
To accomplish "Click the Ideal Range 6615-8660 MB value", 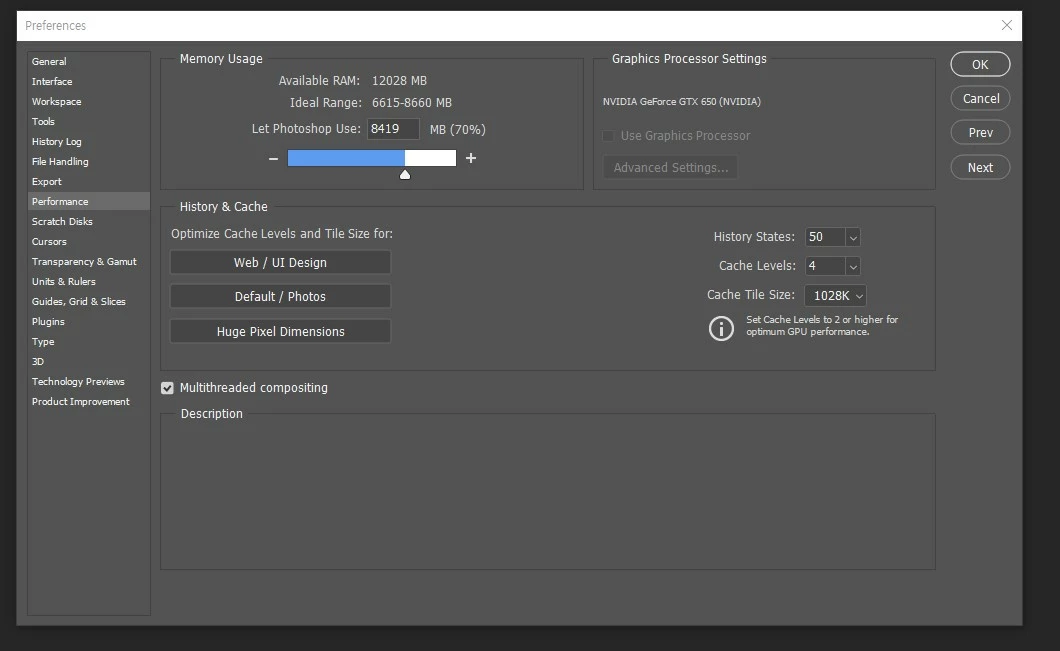I will [412, 103].
